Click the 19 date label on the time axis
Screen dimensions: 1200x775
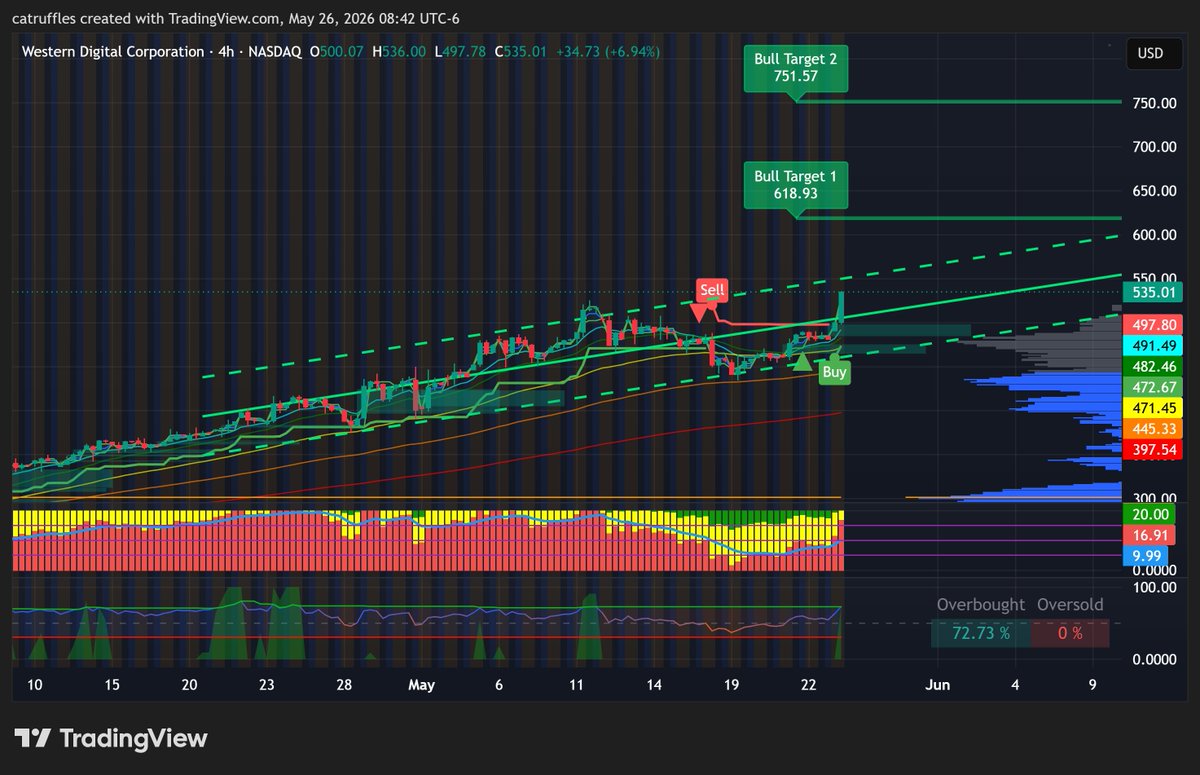point(731,685)
